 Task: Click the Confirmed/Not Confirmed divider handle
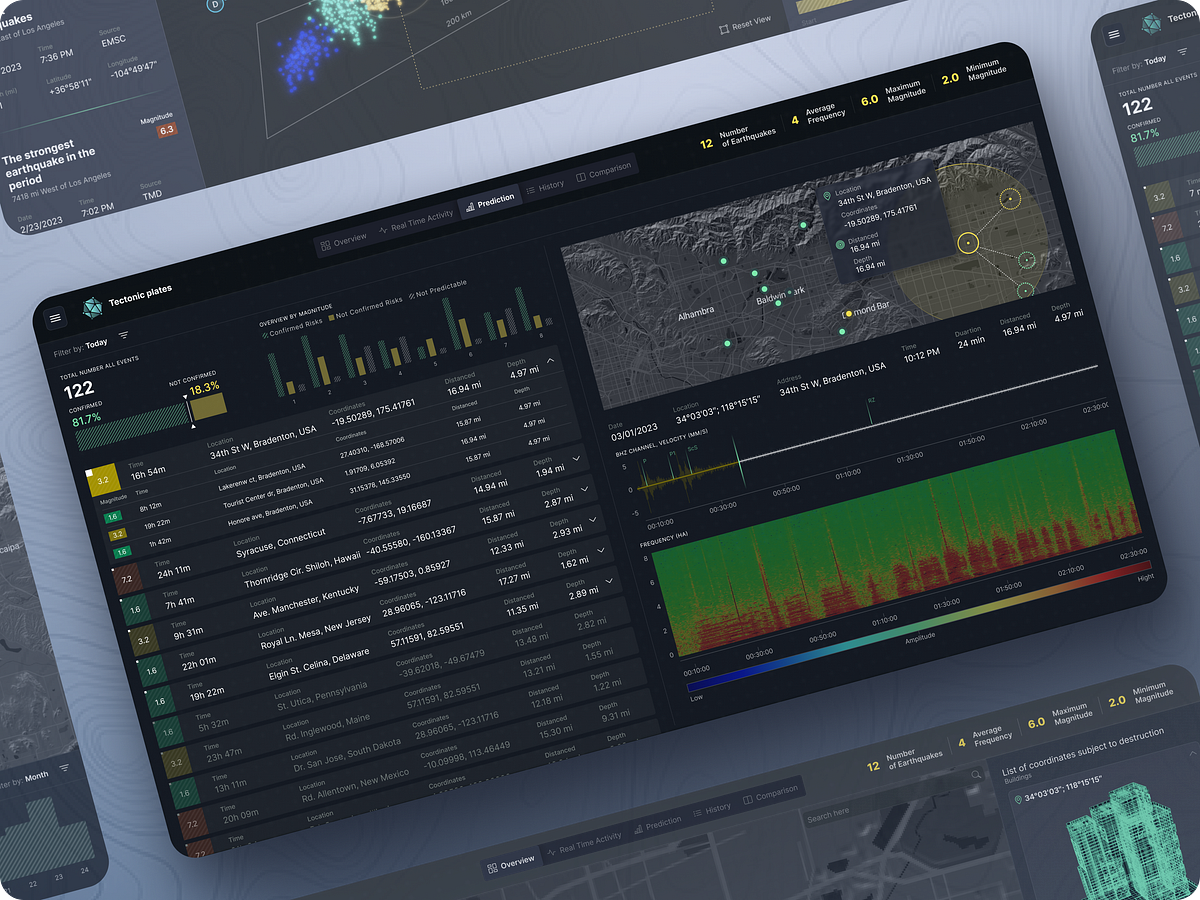point(189,412)
